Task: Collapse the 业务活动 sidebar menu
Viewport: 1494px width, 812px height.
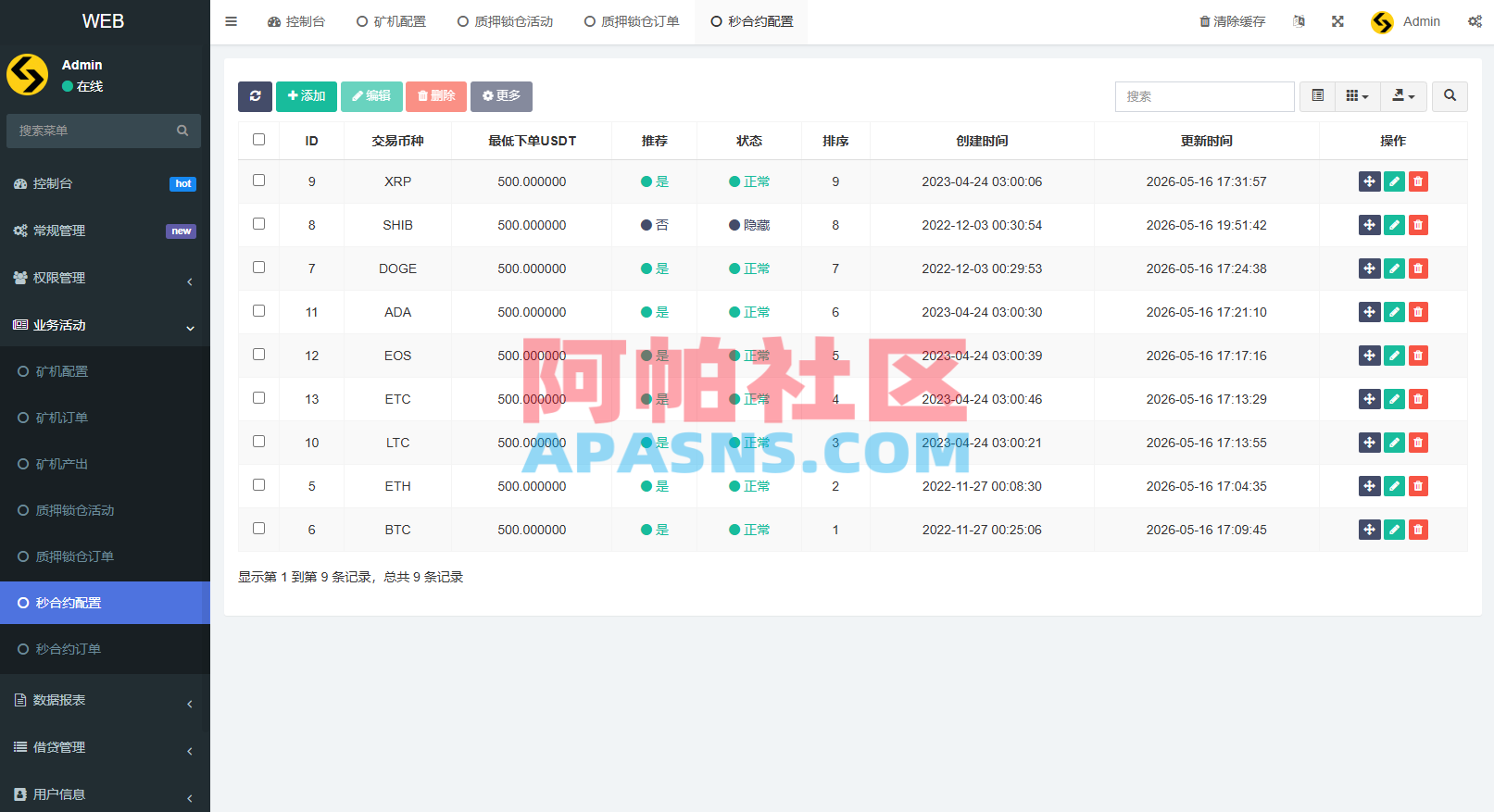Action: coord(105,325)
